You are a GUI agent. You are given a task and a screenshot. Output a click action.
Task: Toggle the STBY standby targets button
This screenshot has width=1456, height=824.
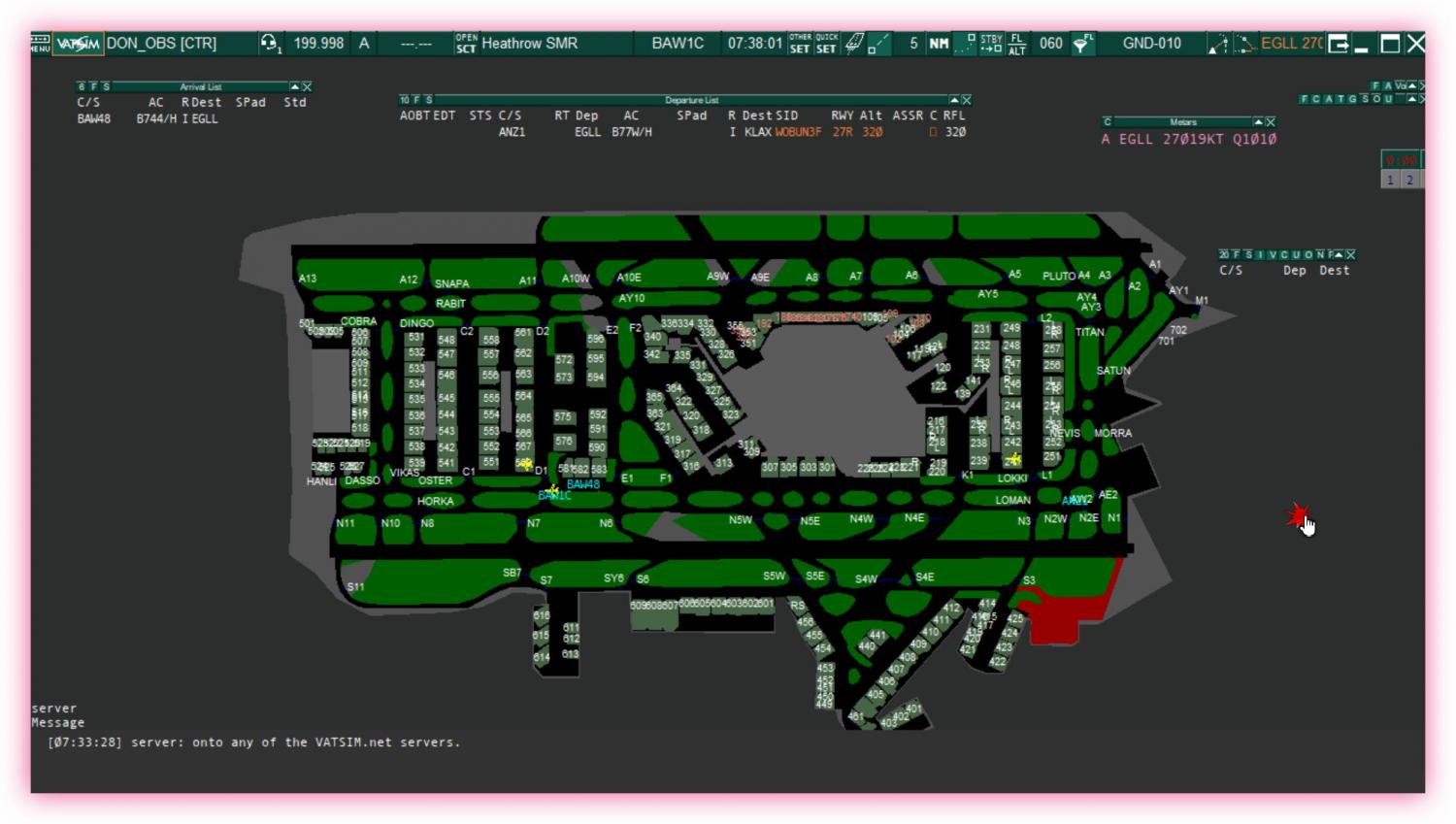991,43
